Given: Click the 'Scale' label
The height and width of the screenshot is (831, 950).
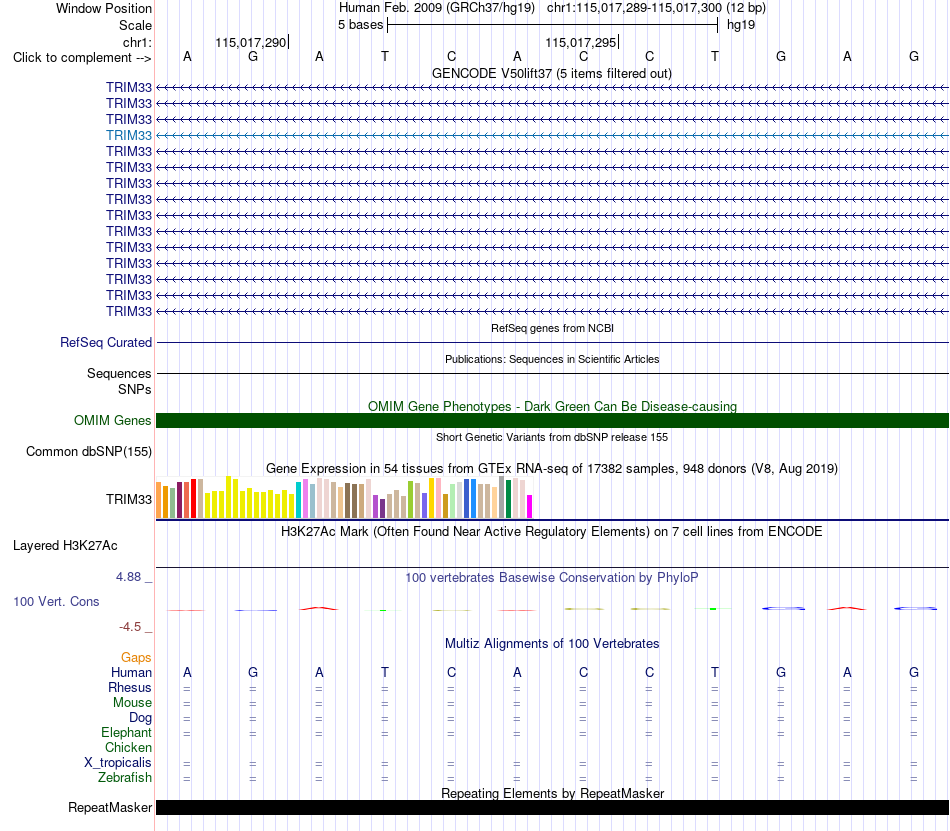Looking at the screenshot, I should [x=135, y=25].
